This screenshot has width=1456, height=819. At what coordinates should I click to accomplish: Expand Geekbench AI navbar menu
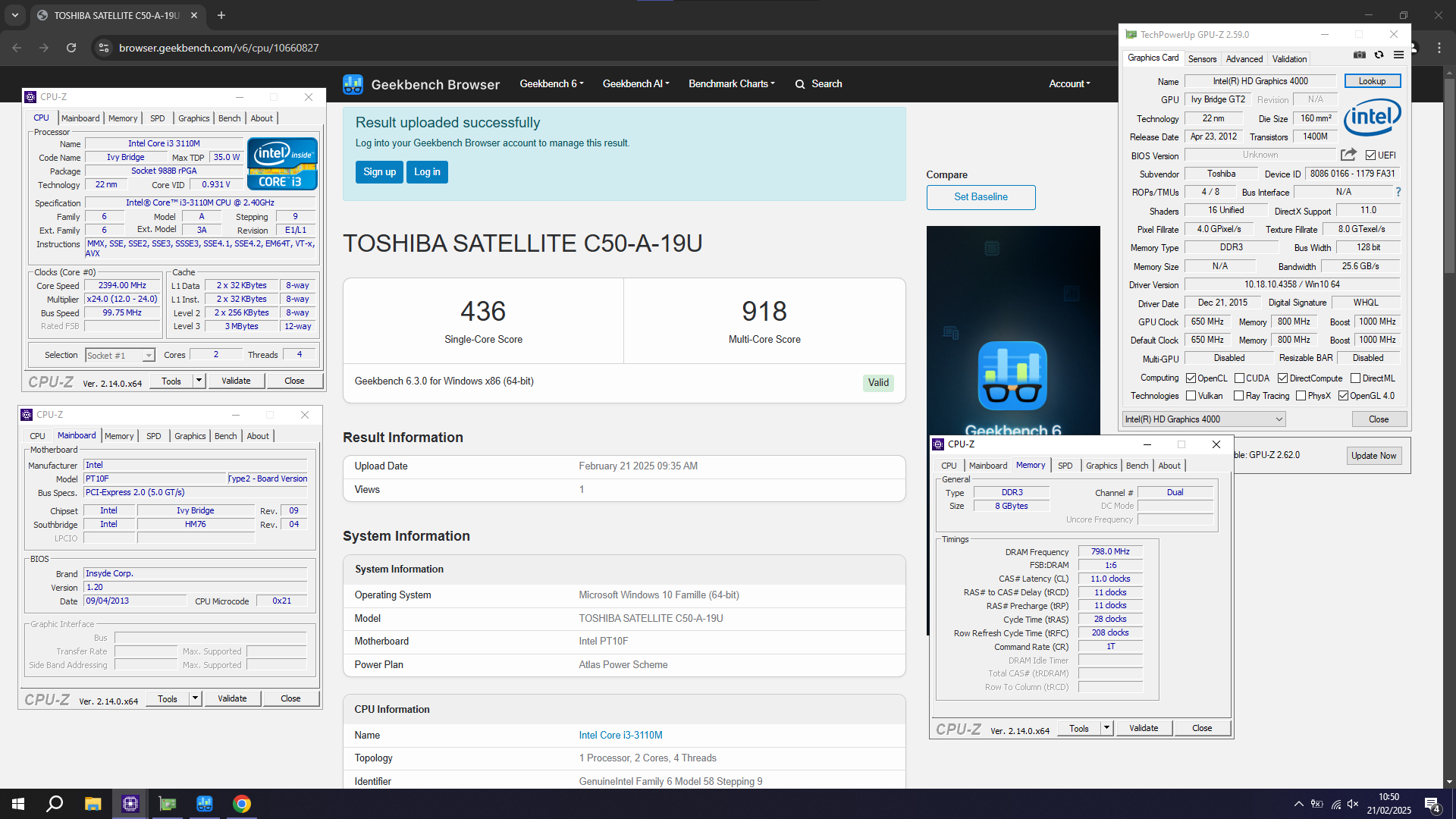pyautogui.click(x=635, y=84)
